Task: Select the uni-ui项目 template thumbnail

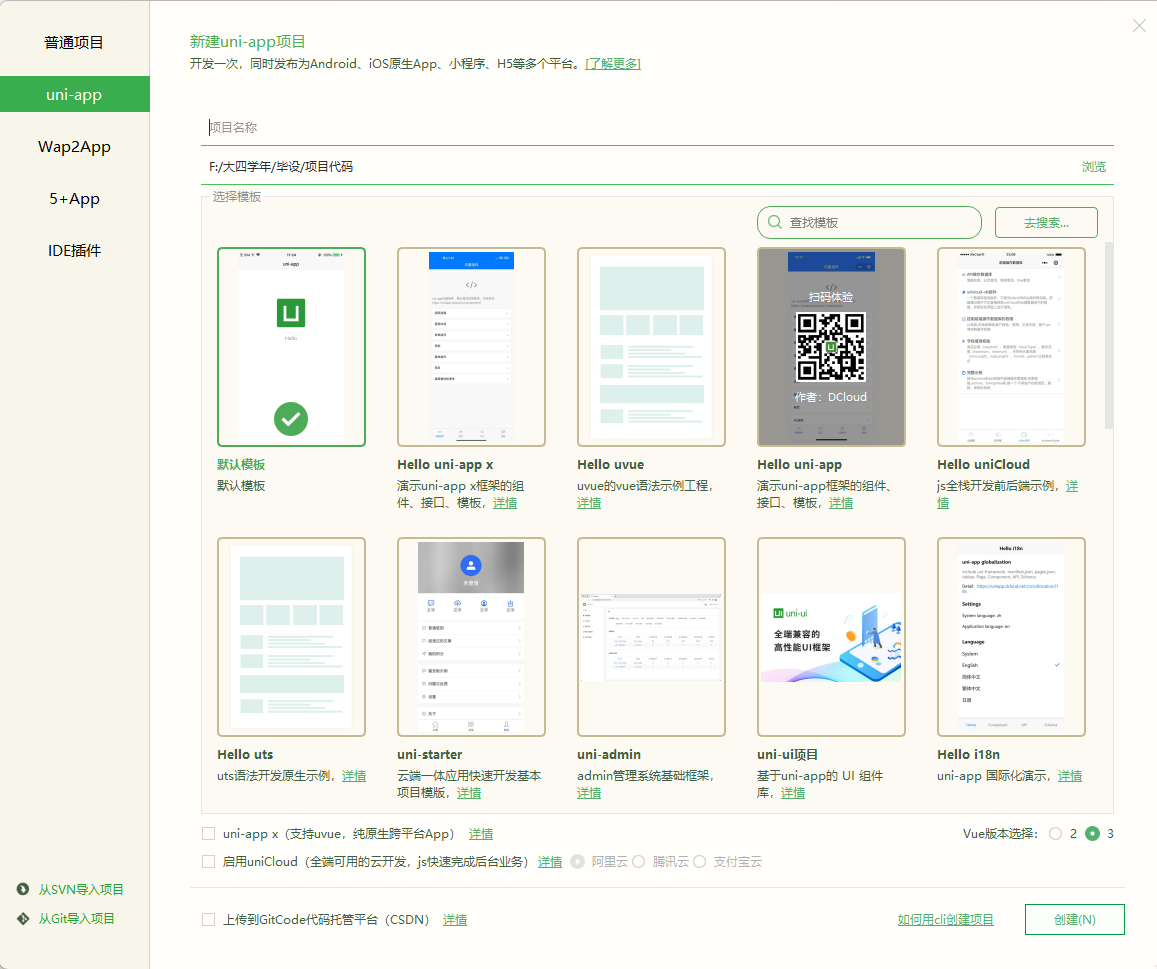Action: (x=832, y=637)
